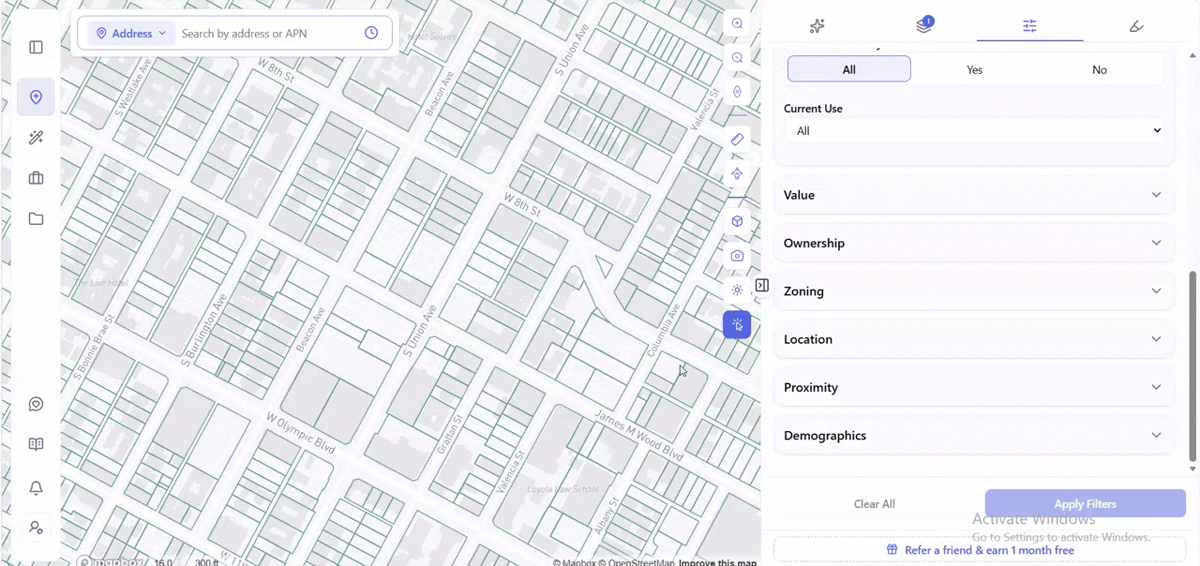This screenshot has height=566, width=1200.
Task: Click the Clear All button
Action: pyautogui.click(x=874, y=504)
